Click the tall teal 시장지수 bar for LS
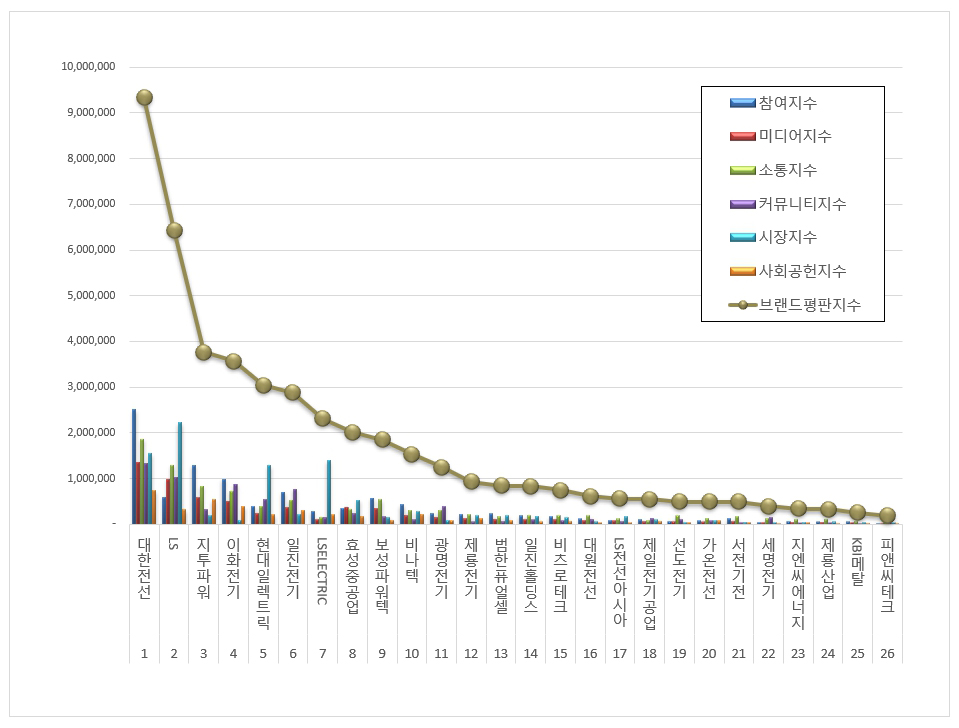Viewport: 959px width, 728px height. [180, 472]
